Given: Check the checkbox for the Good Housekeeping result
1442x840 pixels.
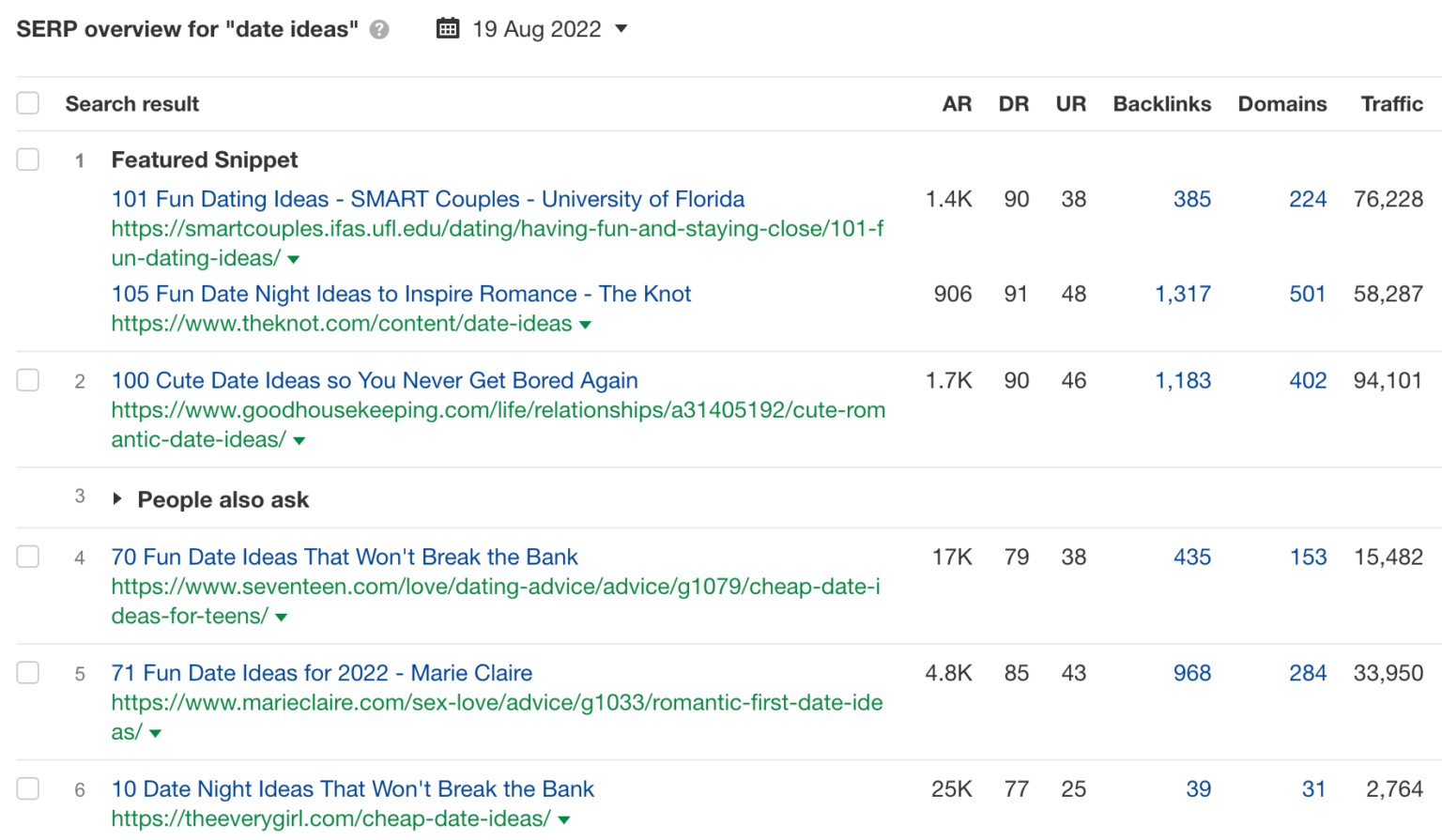Looking at the screenshot, I should 27,380.
